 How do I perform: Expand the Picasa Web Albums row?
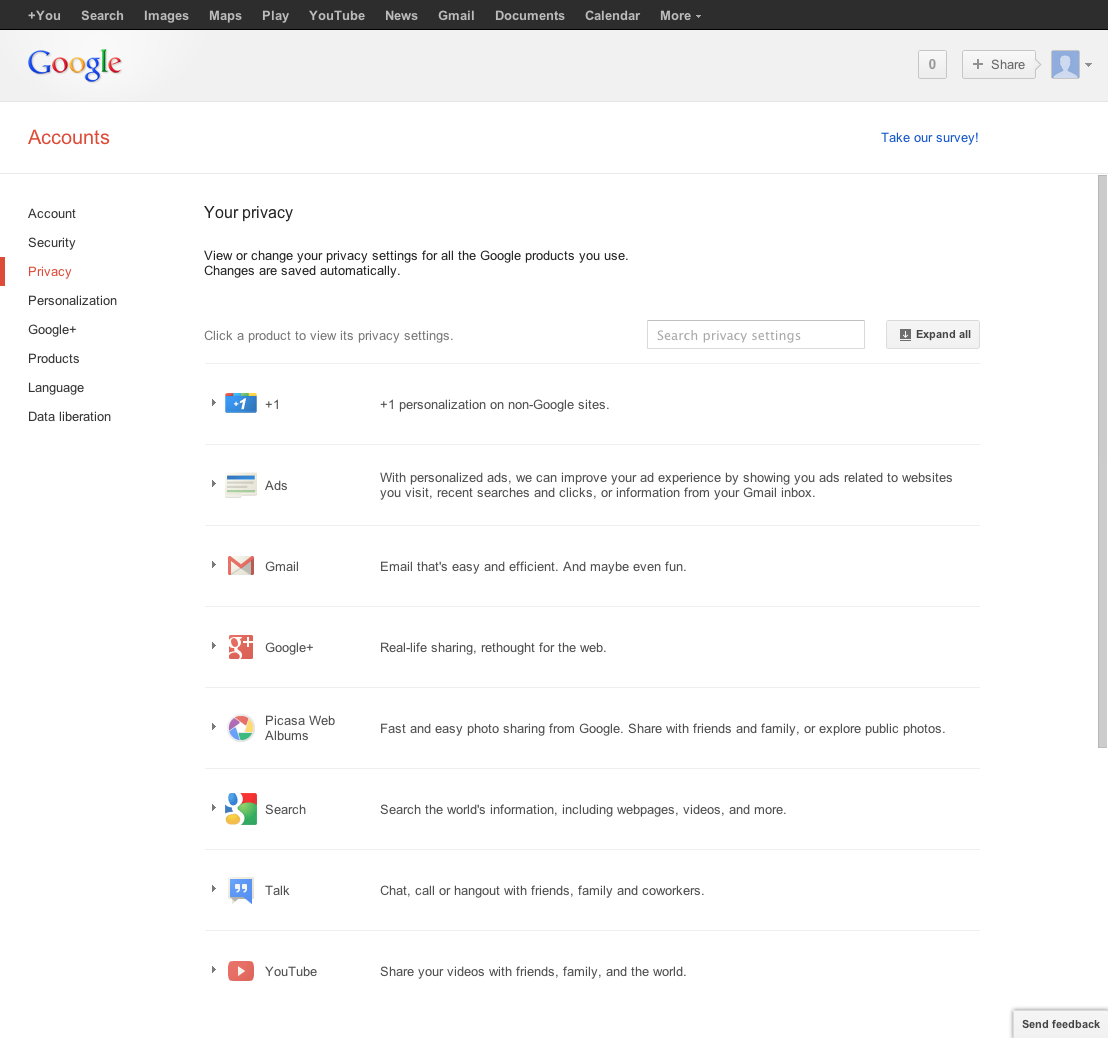[213, 726]
